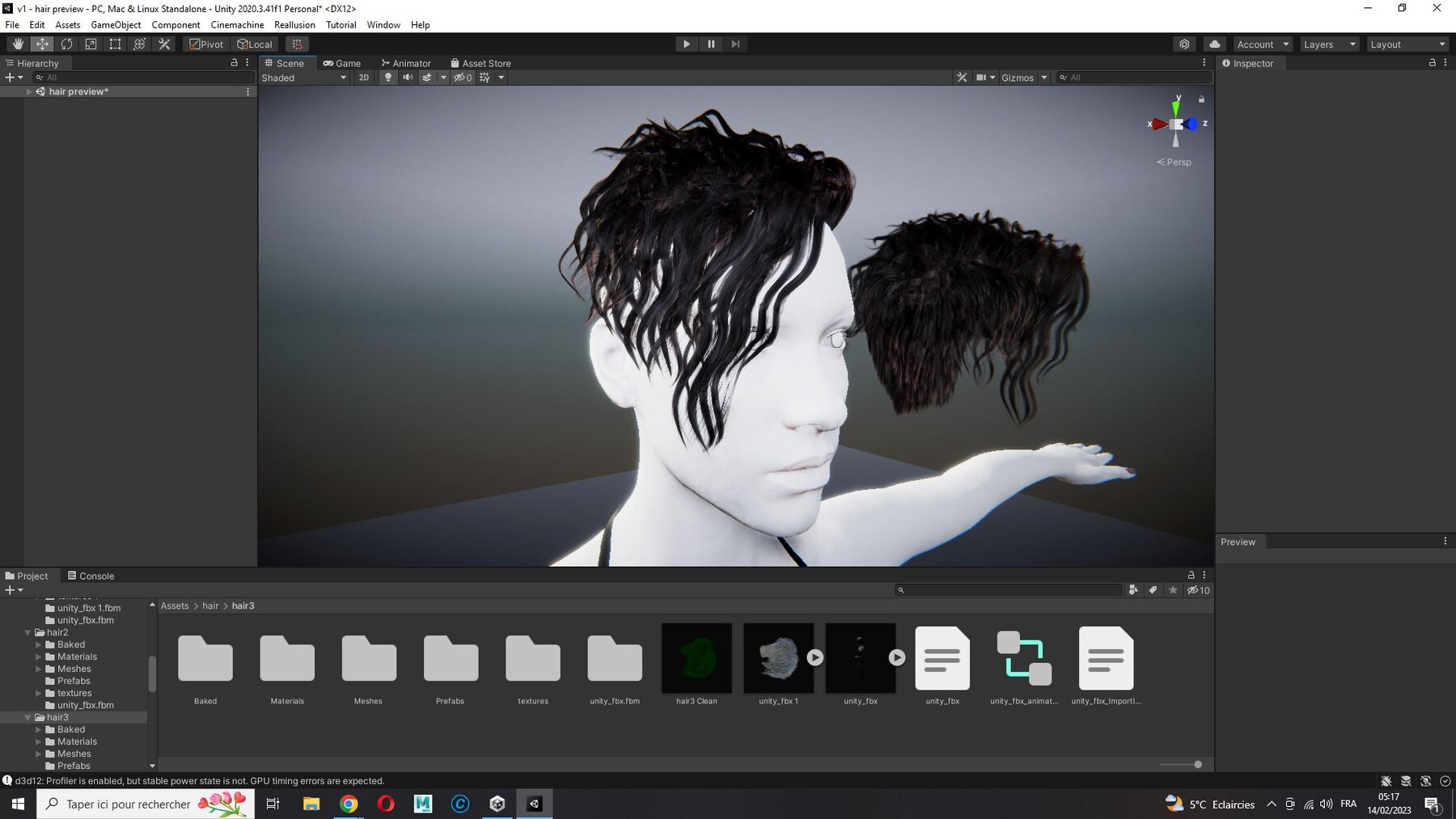1456x819 pixels.
Task: Open Unity Collaborate service icon
Action: pos(1184,44)
